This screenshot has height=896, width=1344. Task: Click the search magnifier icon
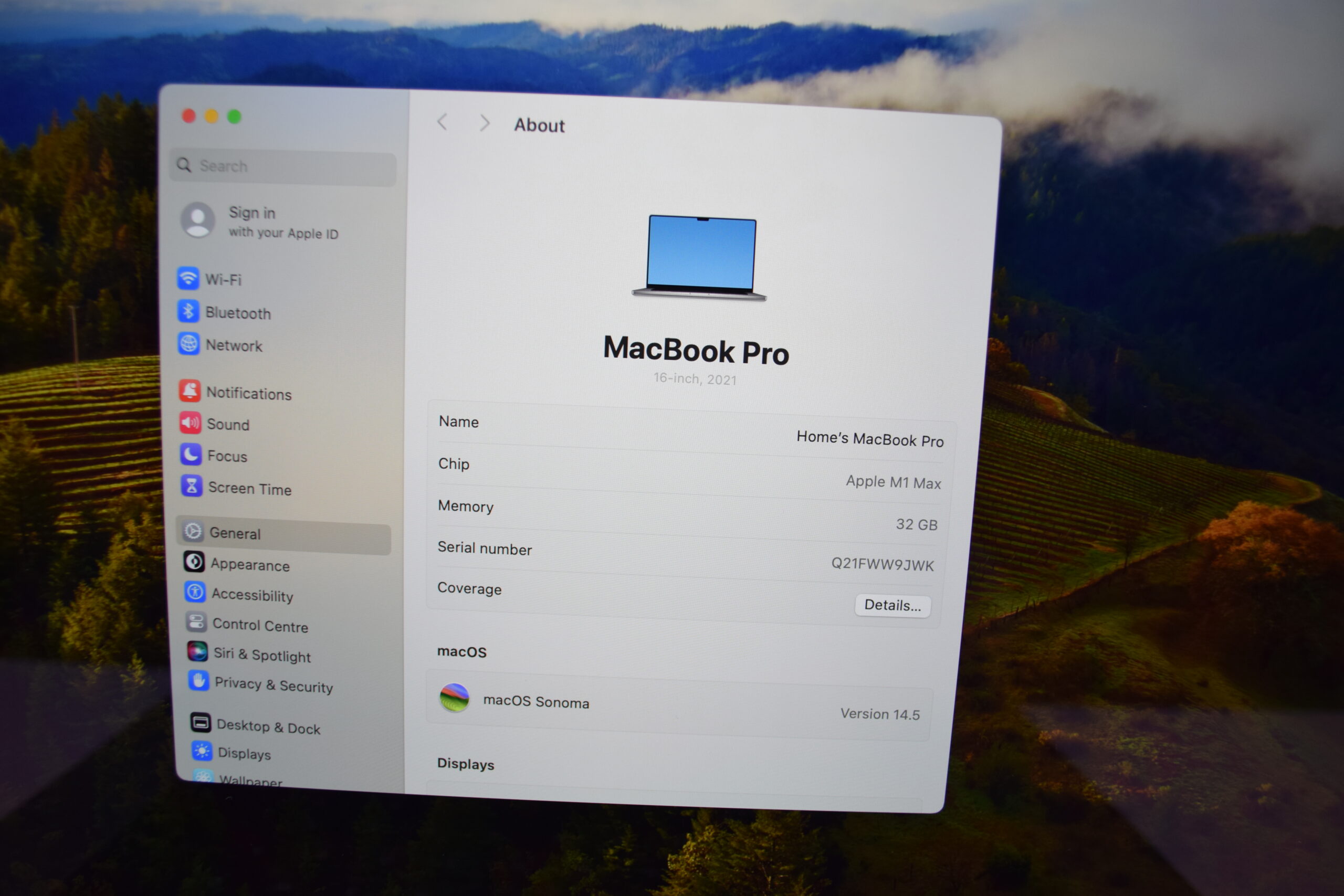pos(184,165)
